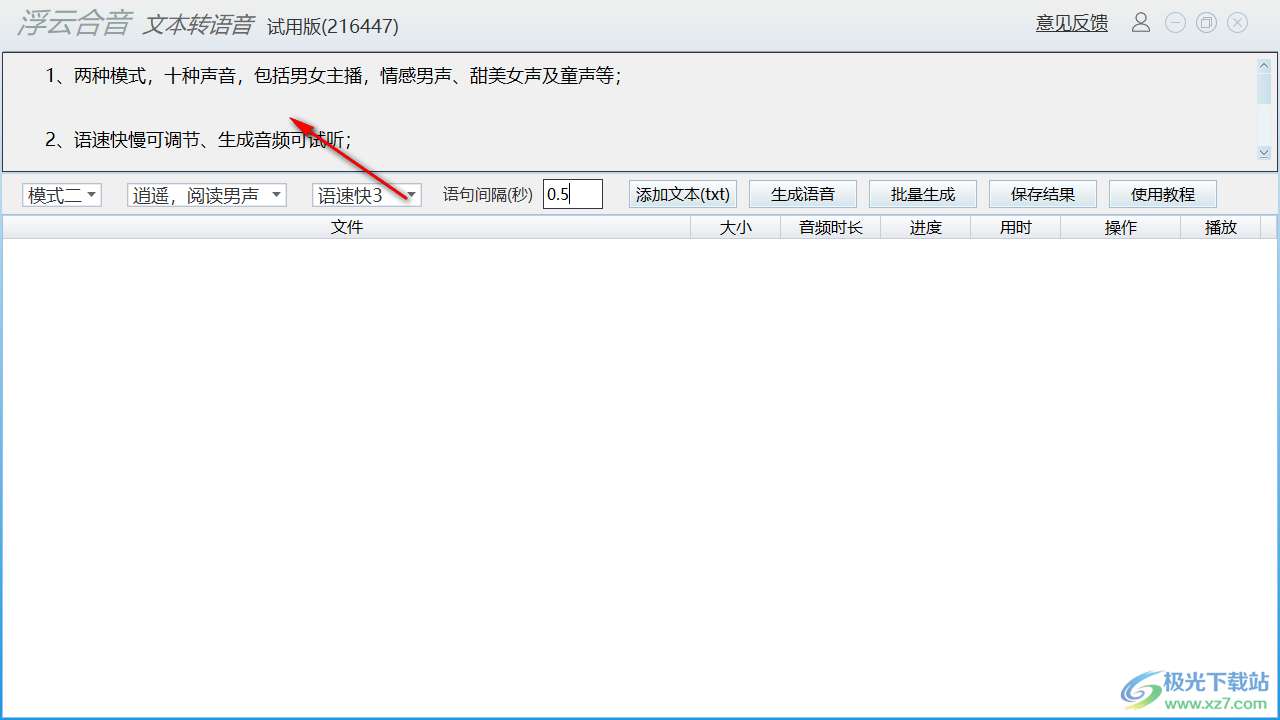Click the text box scrollbar thumb
Viewport: 1280px width, 720px height.
pyautogui.click(x=1264, y=88)
